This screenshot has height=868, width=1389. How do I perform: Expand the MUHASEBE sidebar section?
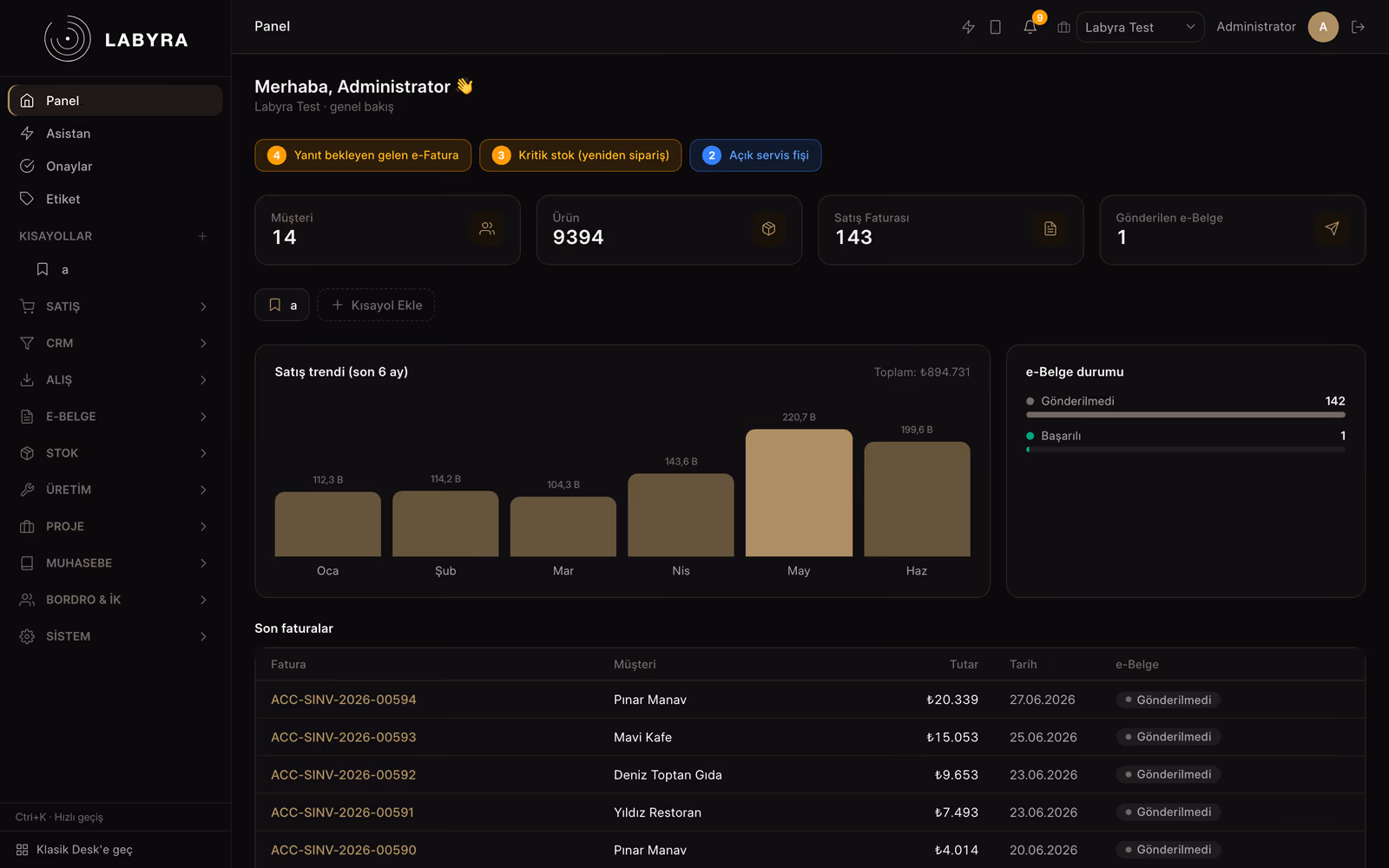coord(115,563)
